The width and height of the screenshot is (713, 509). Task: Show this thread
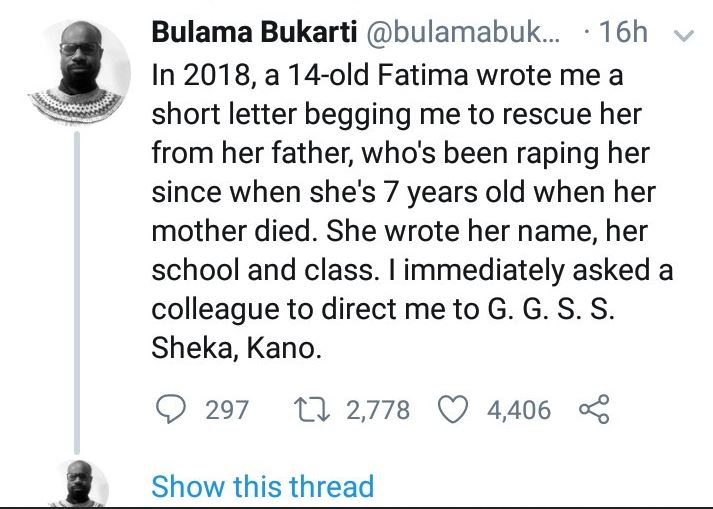(262, 487)
